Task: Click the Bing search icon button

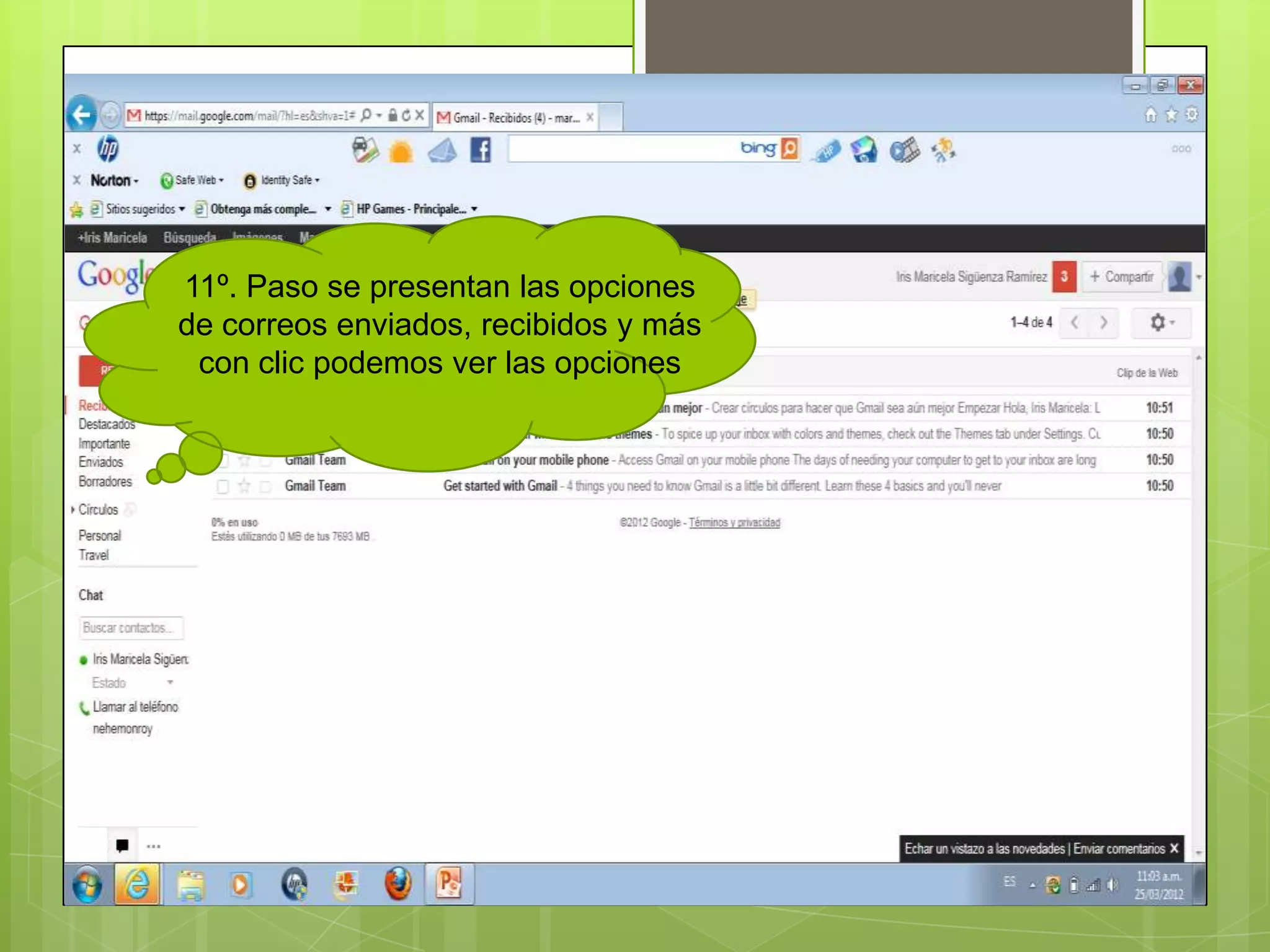Action: point(789,149)
